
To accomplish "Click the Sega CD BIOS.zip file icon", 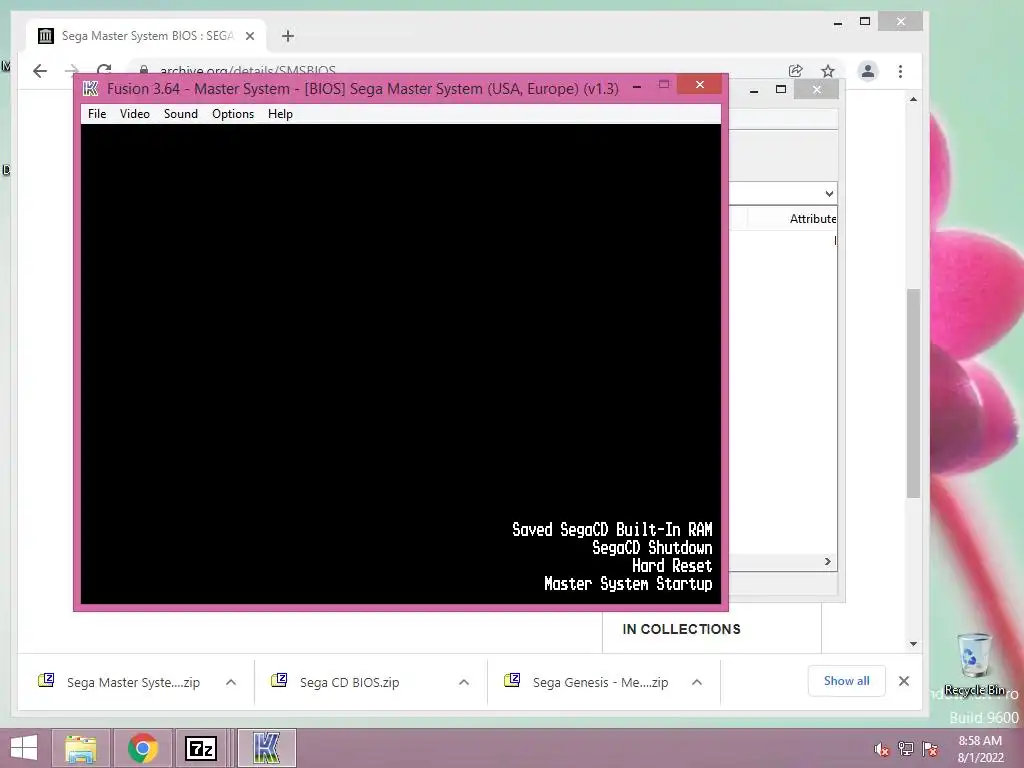I will [279, 680].
